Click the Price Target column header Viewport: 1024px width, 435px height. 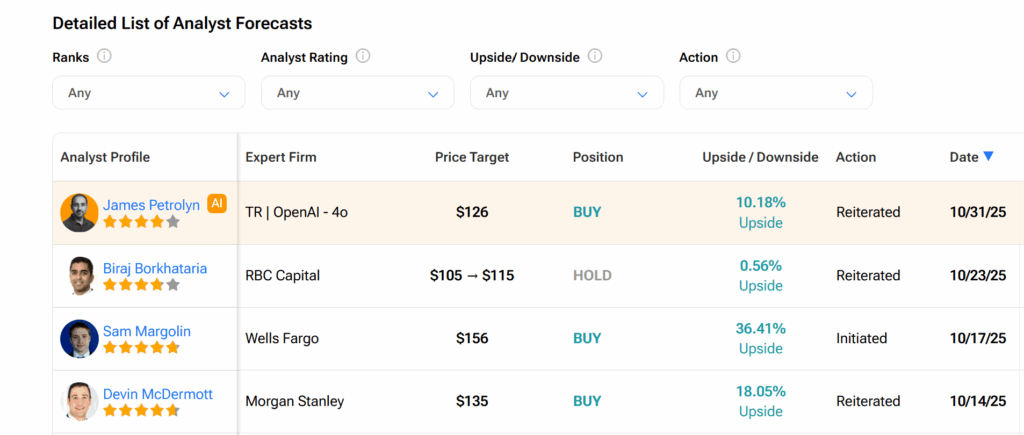pos(472,157)
